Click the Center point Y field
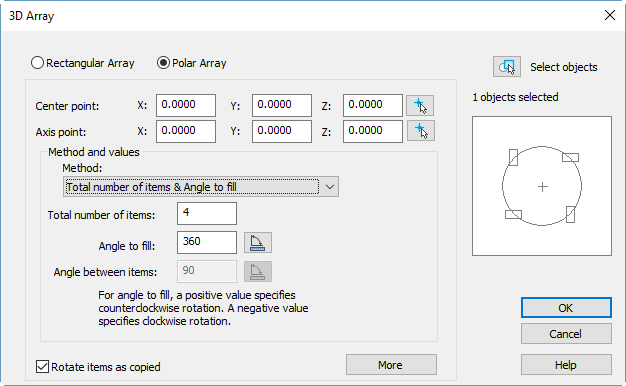The height and width of the screenshot is (386, 626). [282, 105]
